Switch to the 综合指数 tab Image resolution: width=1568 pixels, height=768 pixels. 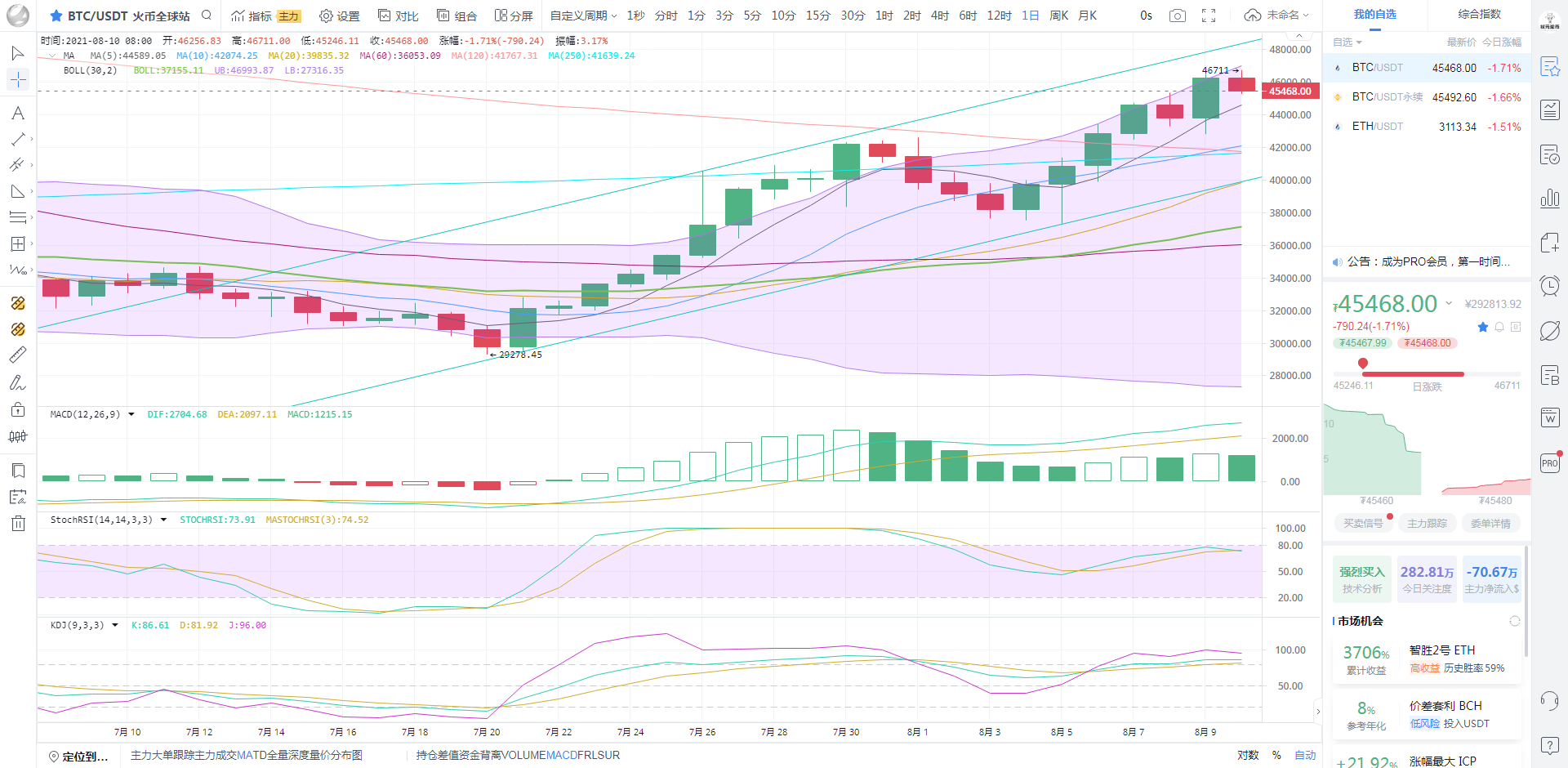[x=1480, y=15]
